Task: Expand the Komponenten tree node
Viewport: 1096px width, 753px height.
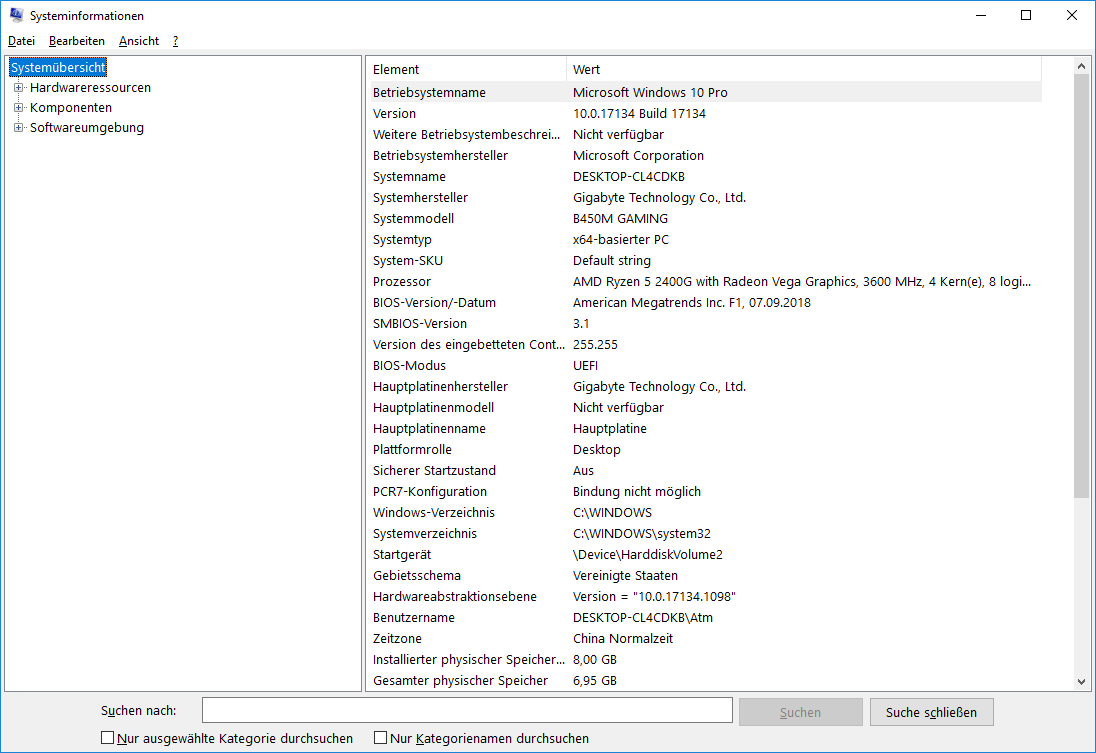Action: [18, 108]
